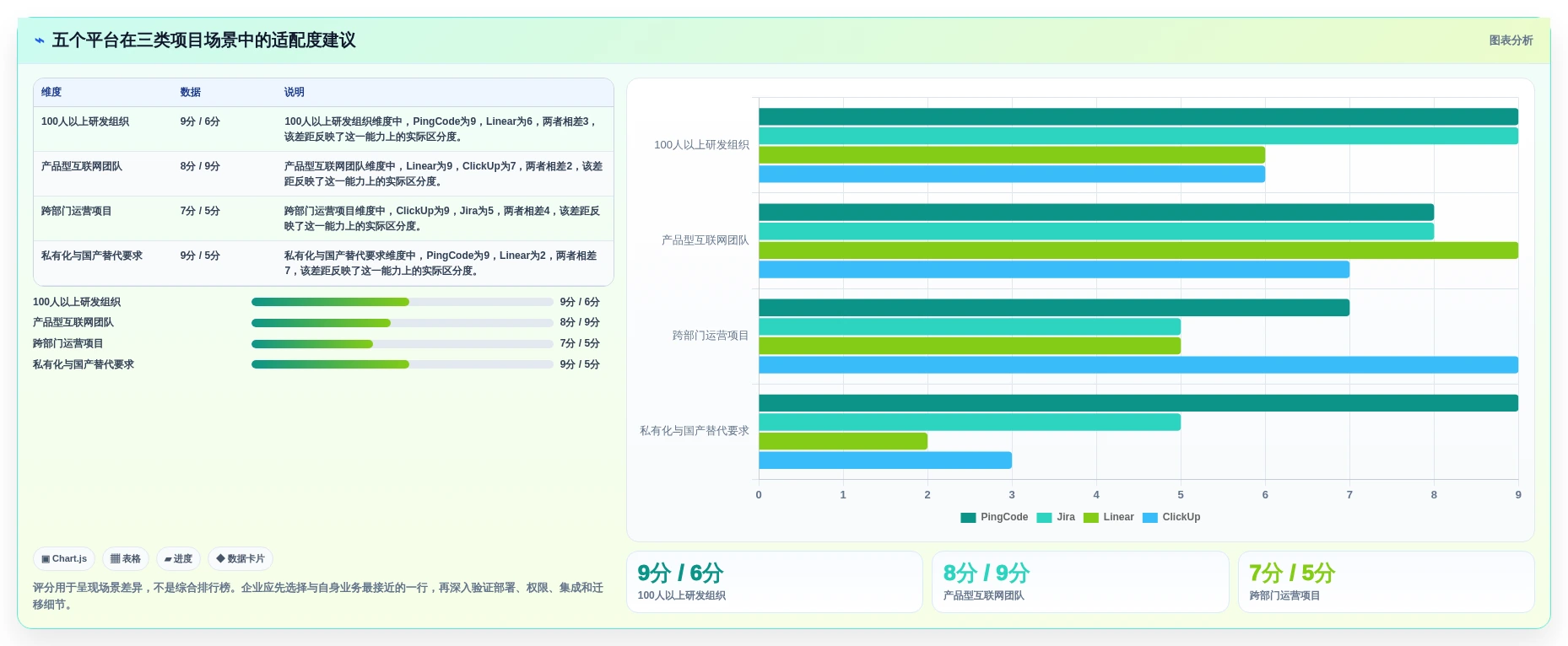Click the footer note starting 评分用于呈现场景差异
Viewport: 1568px width, 646px height.
point(318,596)
